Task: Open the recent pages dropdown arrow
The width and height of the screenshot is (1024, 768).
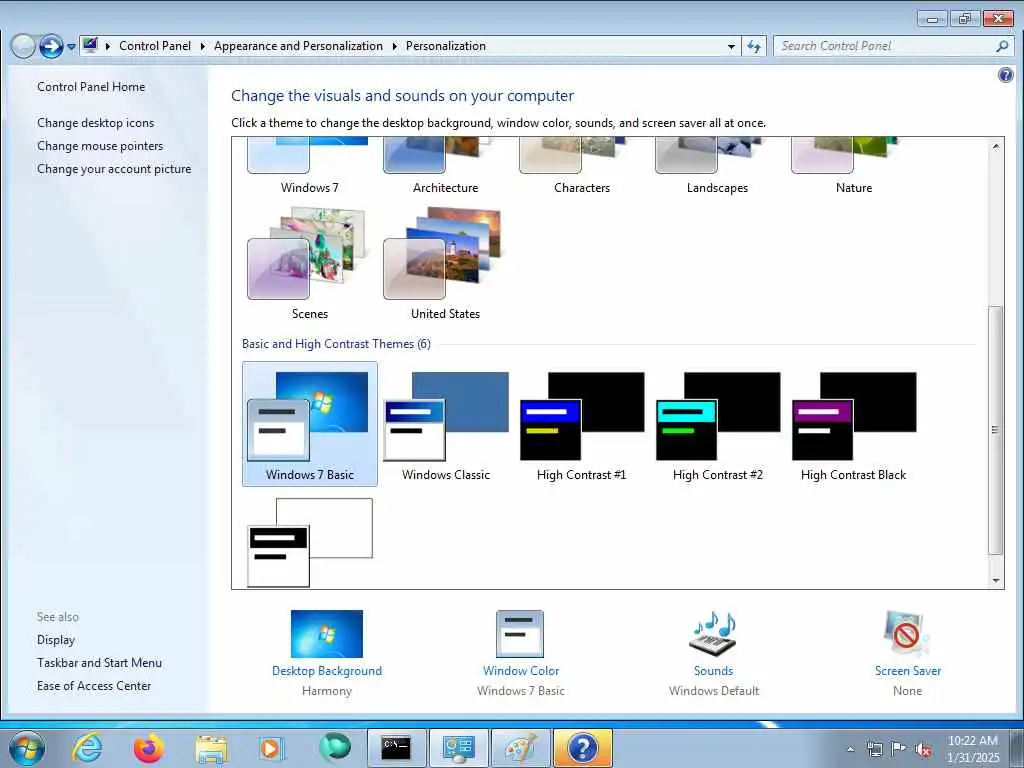Action: pyautogui.click(x=71, y=47)
